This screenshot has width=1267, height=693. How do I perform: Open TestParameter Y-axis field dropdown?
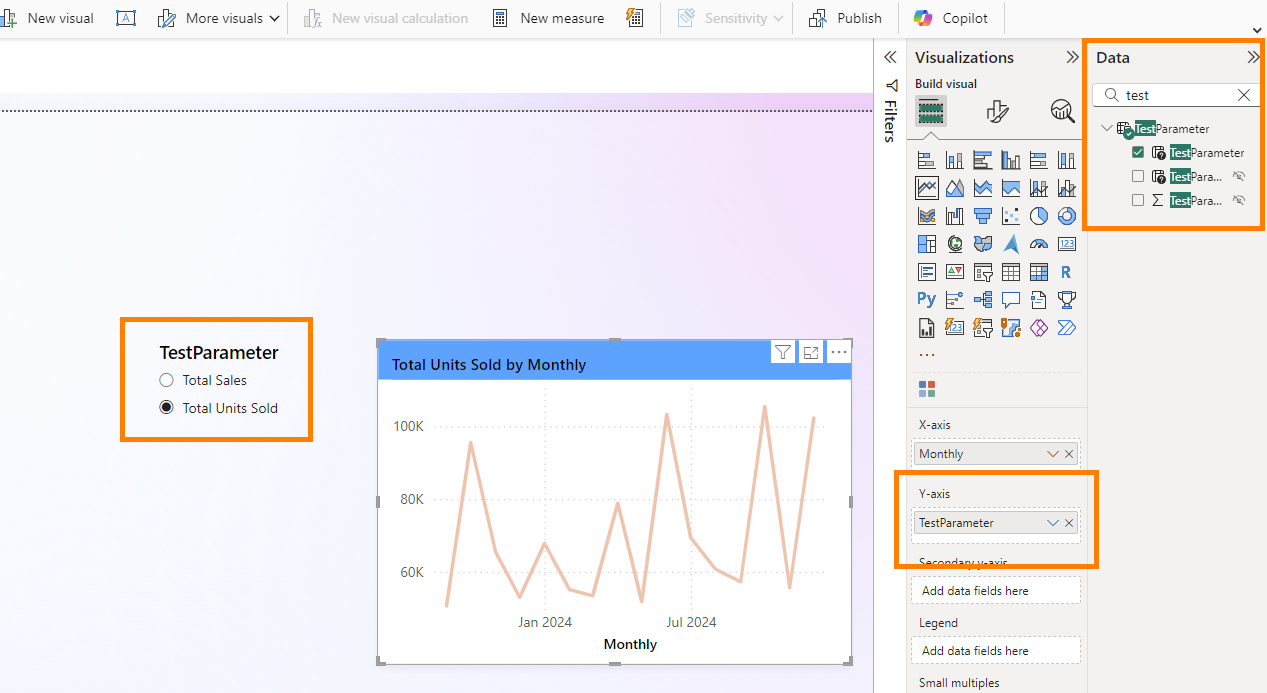1052,523
